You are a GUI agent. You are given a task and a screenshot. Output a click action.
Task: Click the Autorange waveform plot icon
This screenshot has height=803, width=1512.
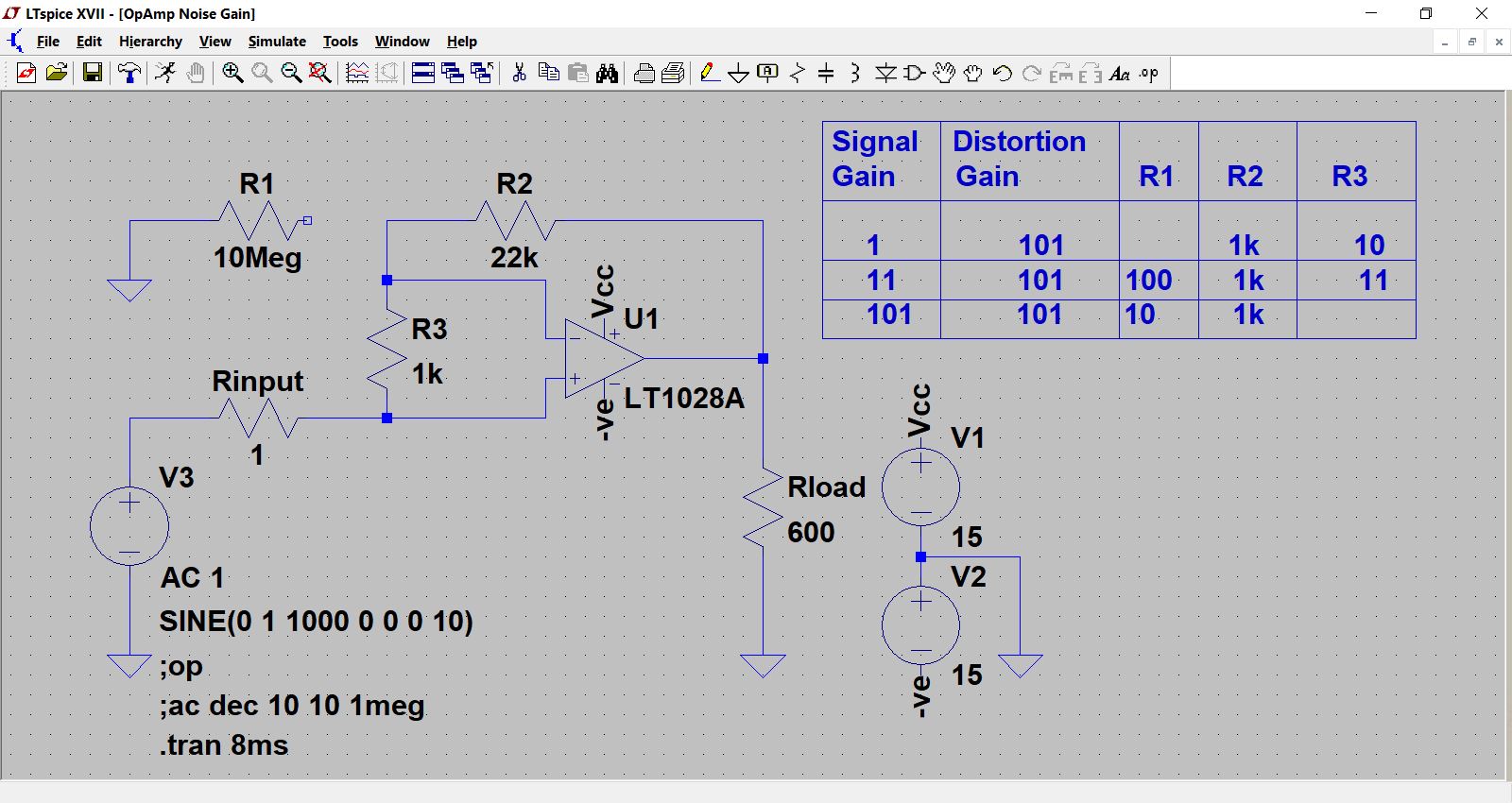(357, 73)
